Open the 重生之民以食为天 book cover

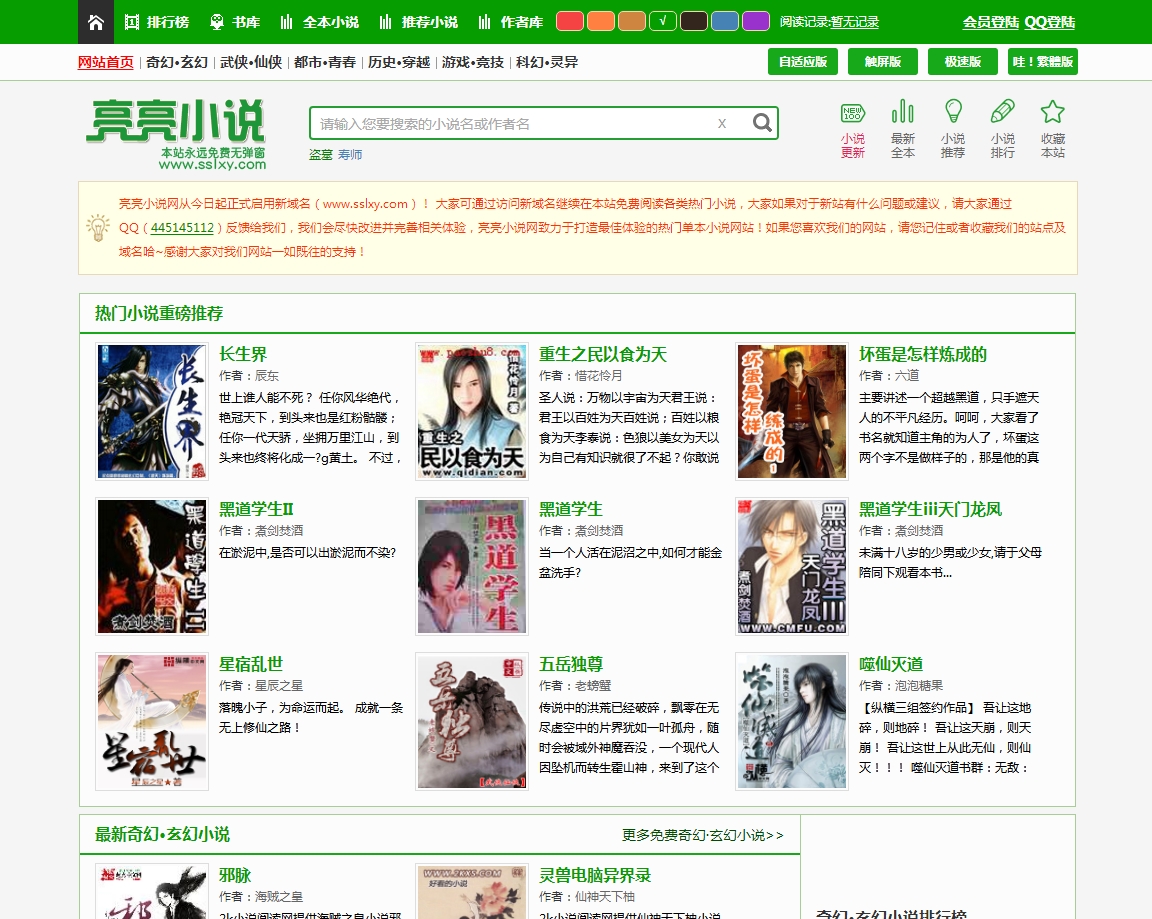[x=472, y=411]
